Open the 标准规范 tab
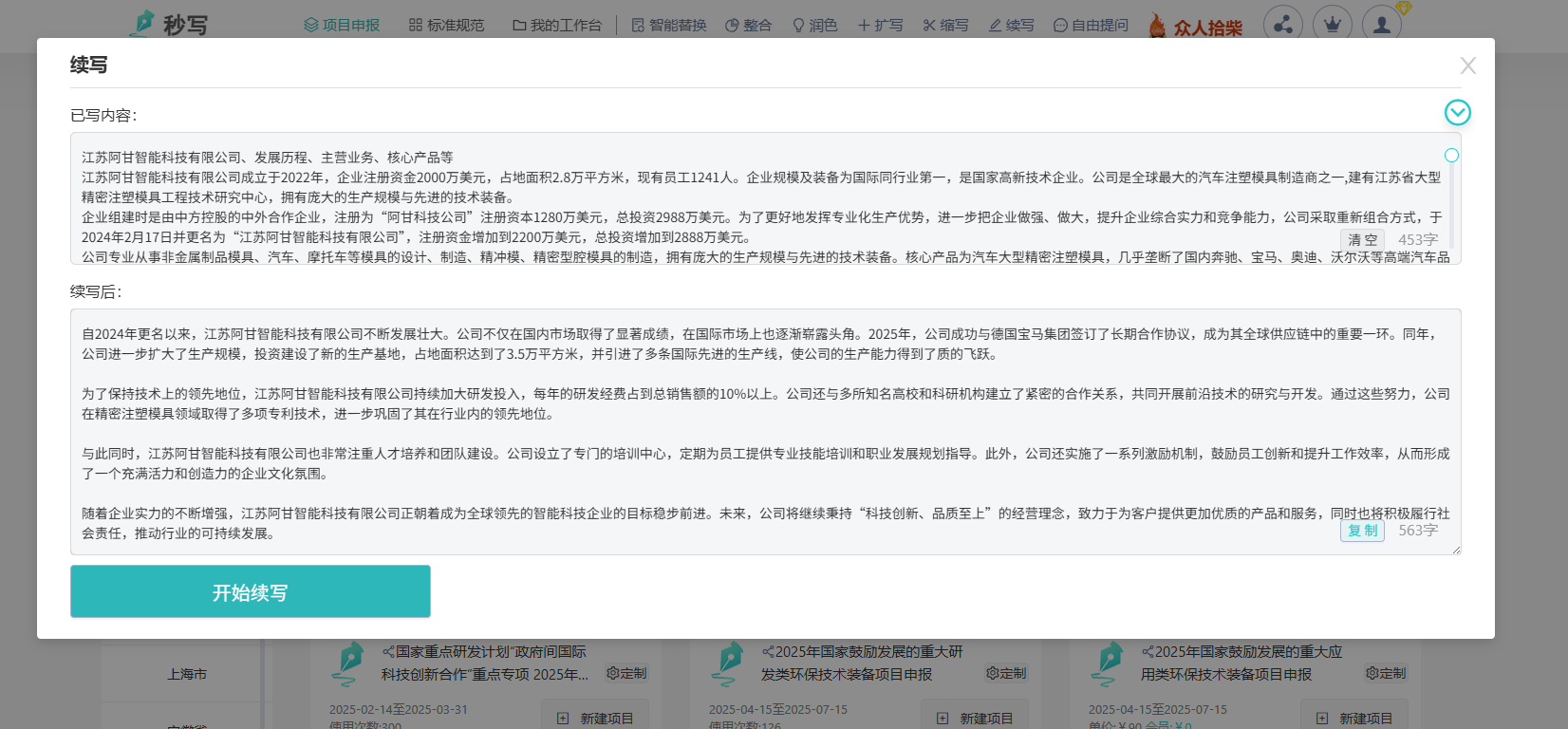This screenshot has width=1568, height=729. (x=446, y=26)
